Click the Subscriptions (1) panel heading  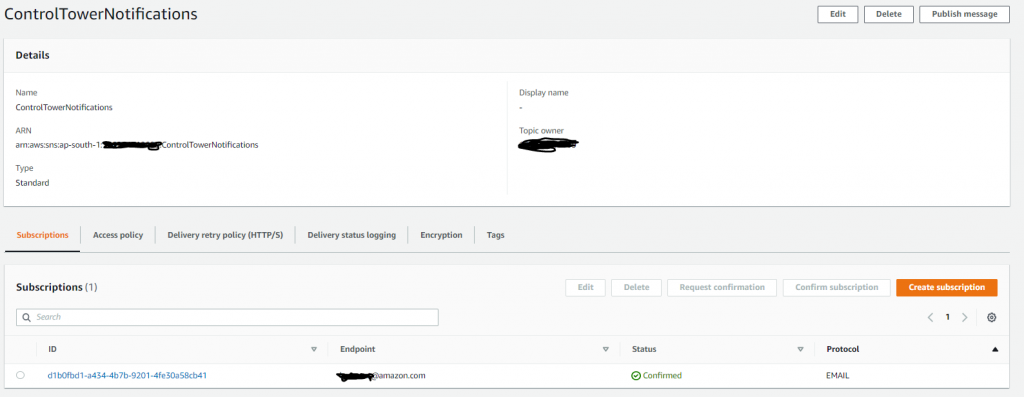click(x=57, y=287)
